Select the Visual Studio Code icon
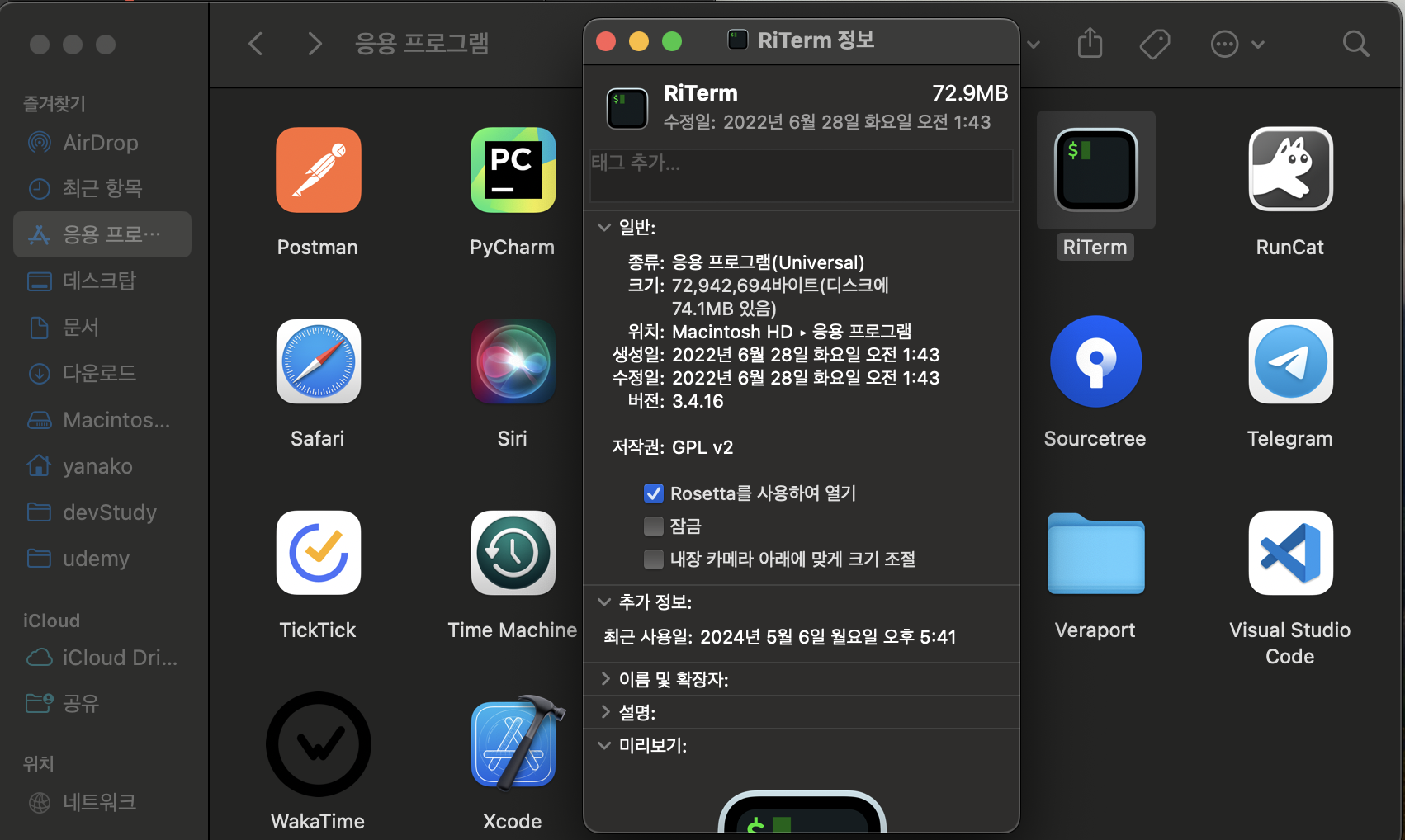The height and width of the screenshot is (840, 1405). tap(1290, 553)
